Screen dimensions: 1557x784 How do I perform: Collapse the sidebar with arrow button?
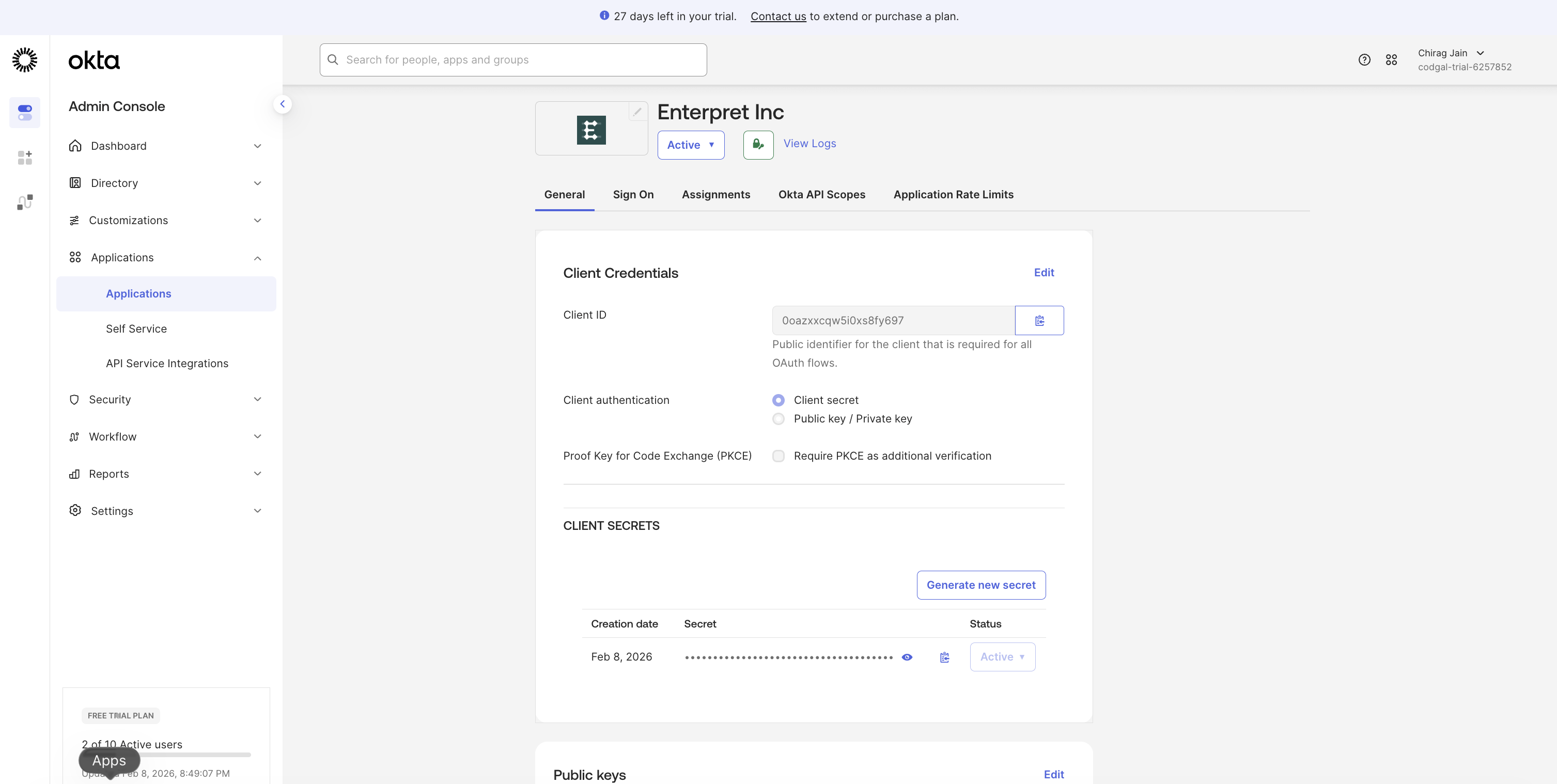pyautogui.click(x=282, y=104)
